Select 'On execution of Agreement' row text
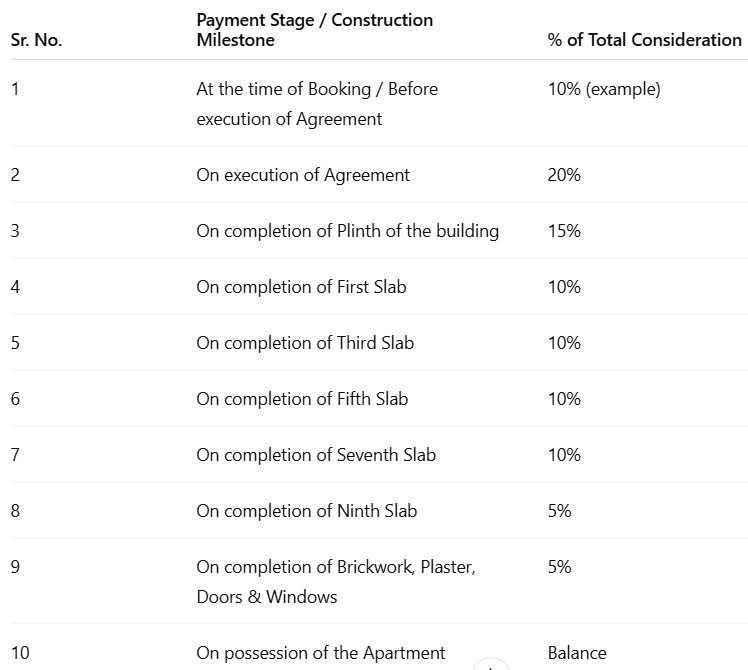748x670 pixels. coord(302,175)
